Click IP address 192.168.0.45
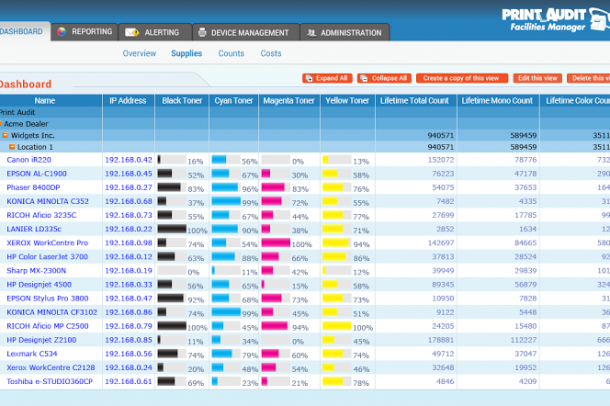Viewport: 610px width, 406px height. (x=128, y=173)
